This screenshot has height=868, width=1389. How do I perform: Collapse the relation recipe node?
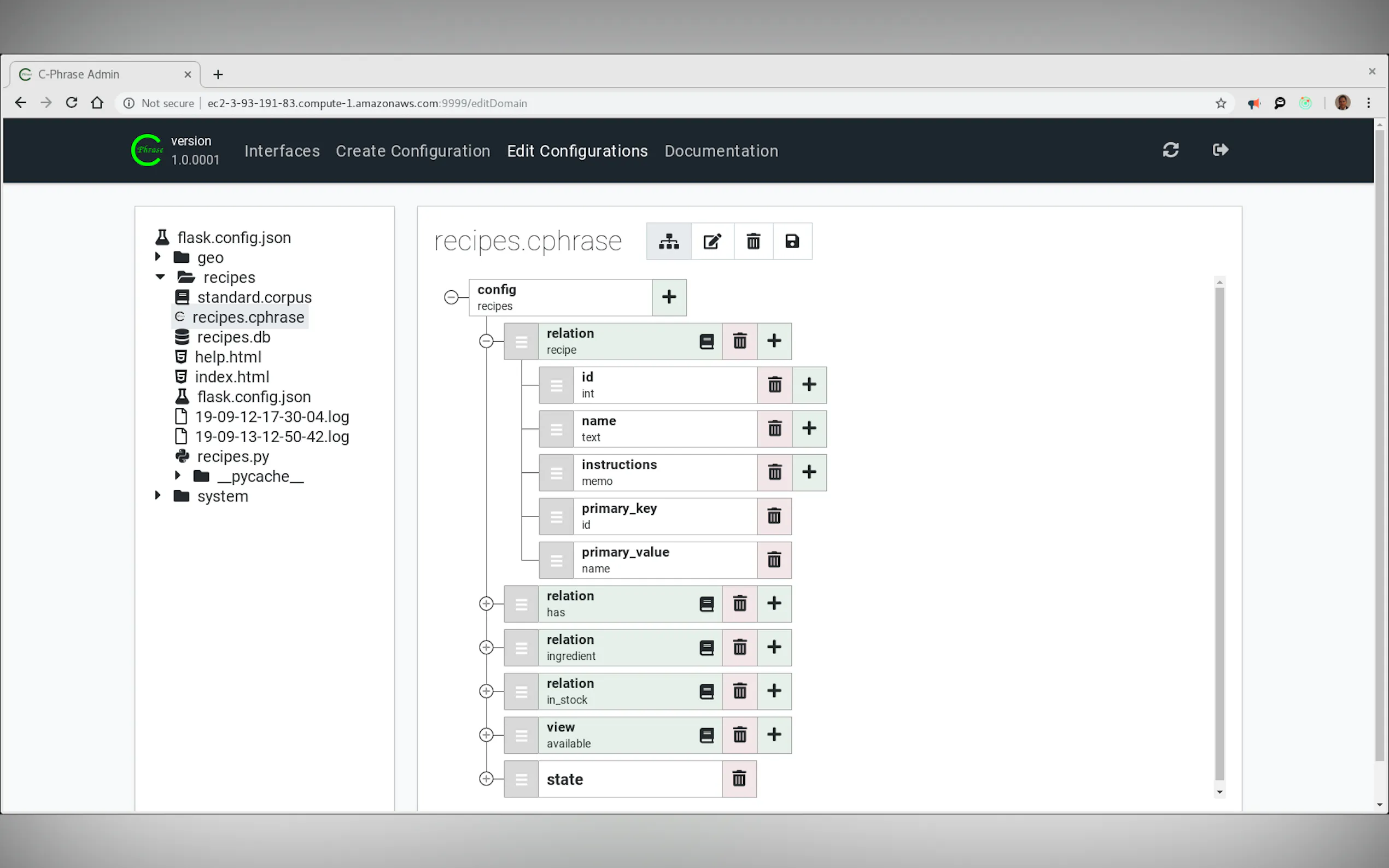[486, 341]
